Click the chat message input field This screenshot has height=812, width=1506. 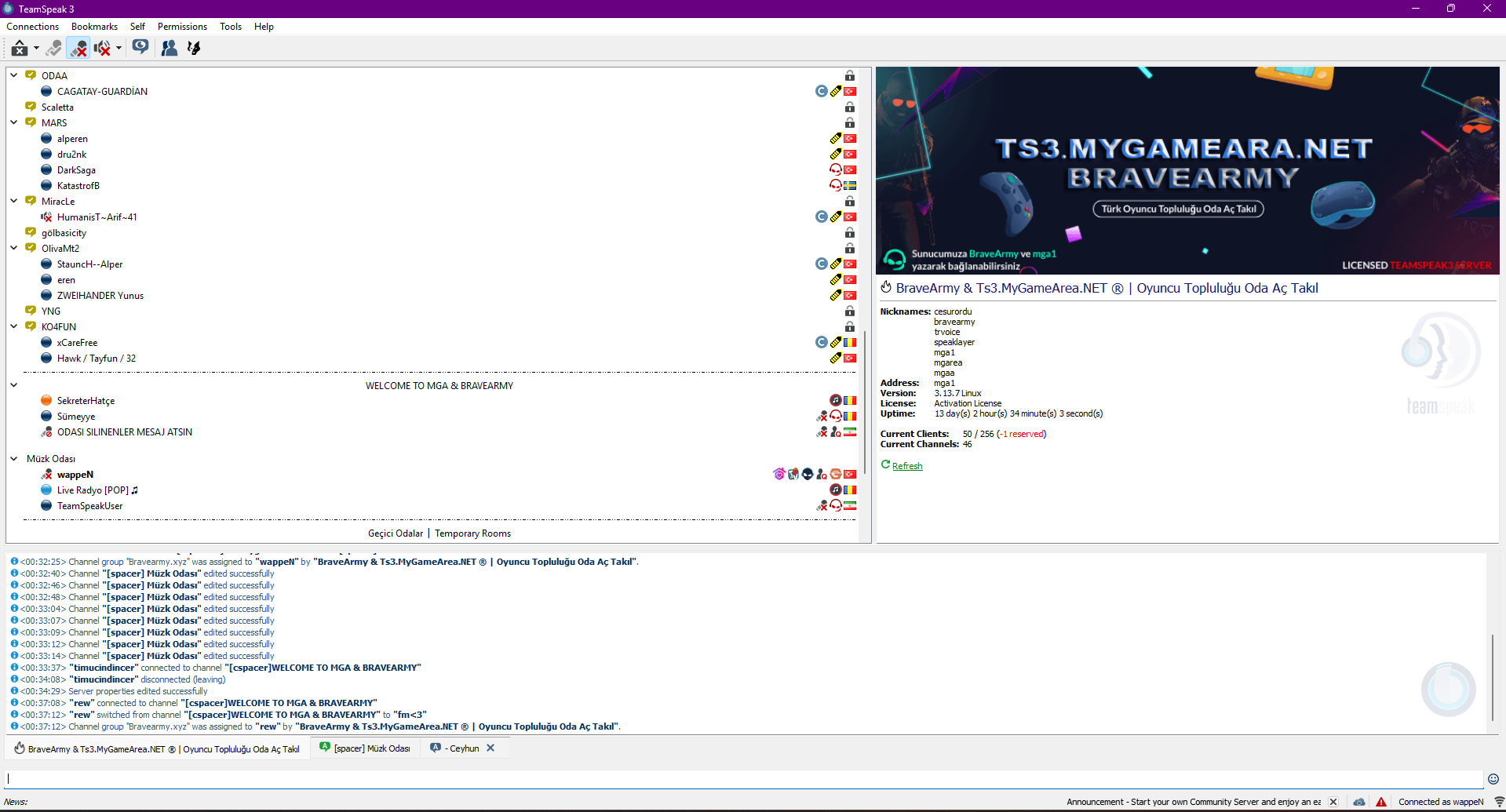pos(745,779)
